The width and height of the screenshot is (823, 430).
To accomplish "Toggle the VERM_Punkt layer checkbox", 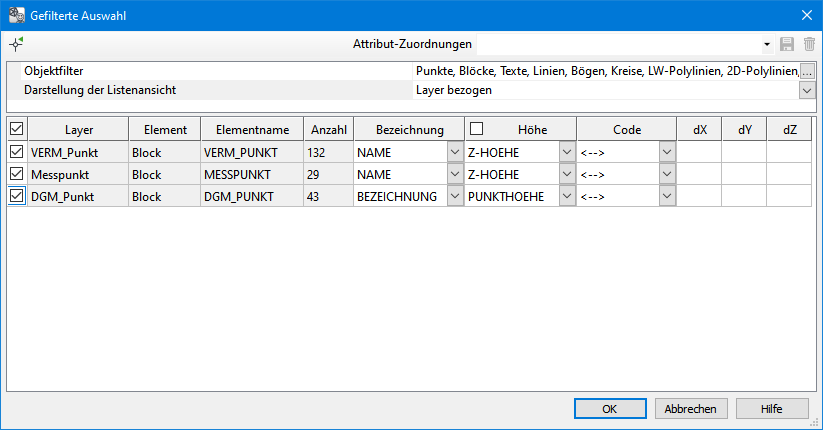I will (16, 152).
